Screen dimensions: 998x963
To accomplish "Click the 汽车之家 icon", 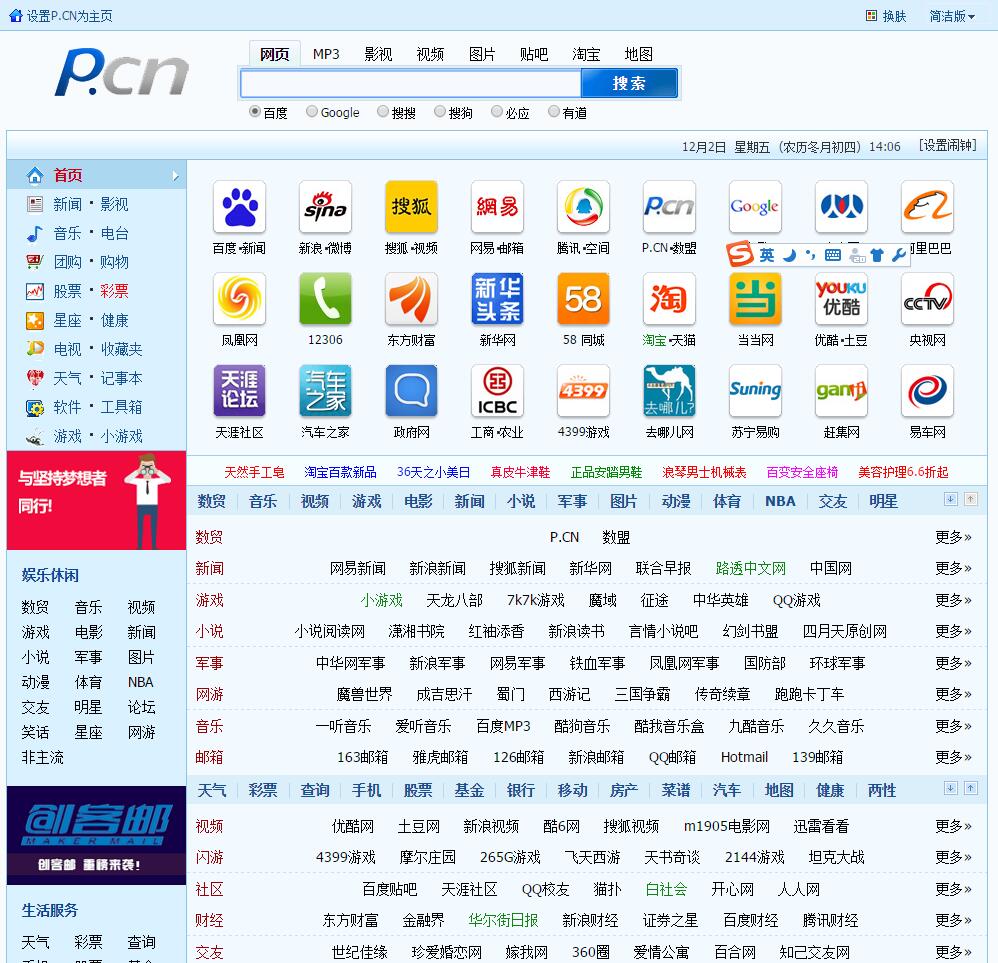I will point(325,391).
